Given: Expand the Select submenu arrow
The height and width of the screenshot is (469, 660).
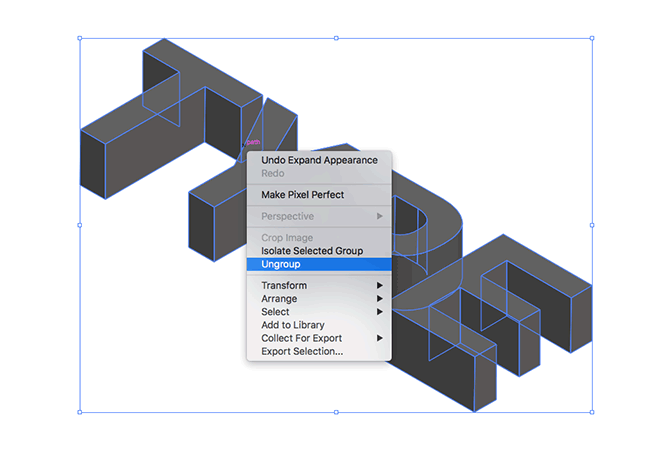Looking at the screenshot, I should [380, 312].
